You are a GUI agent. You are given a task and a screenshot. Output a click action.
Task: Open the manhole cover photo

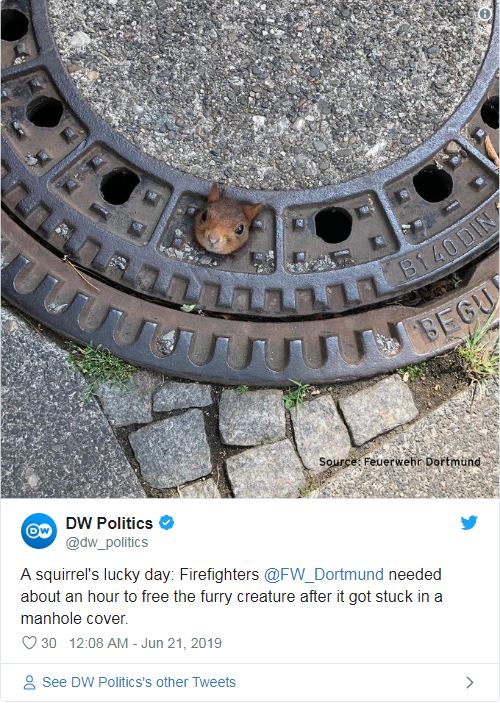[250, 249]
